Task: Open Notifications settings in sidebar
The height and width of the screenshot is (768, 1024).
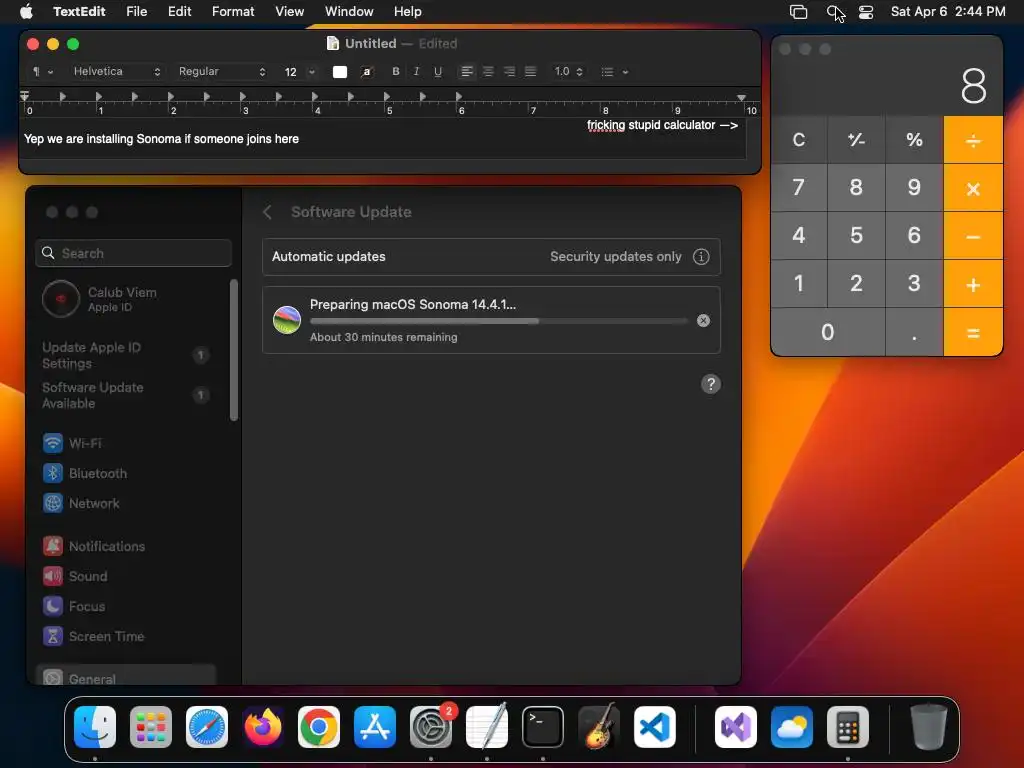Action: (124, 547)
